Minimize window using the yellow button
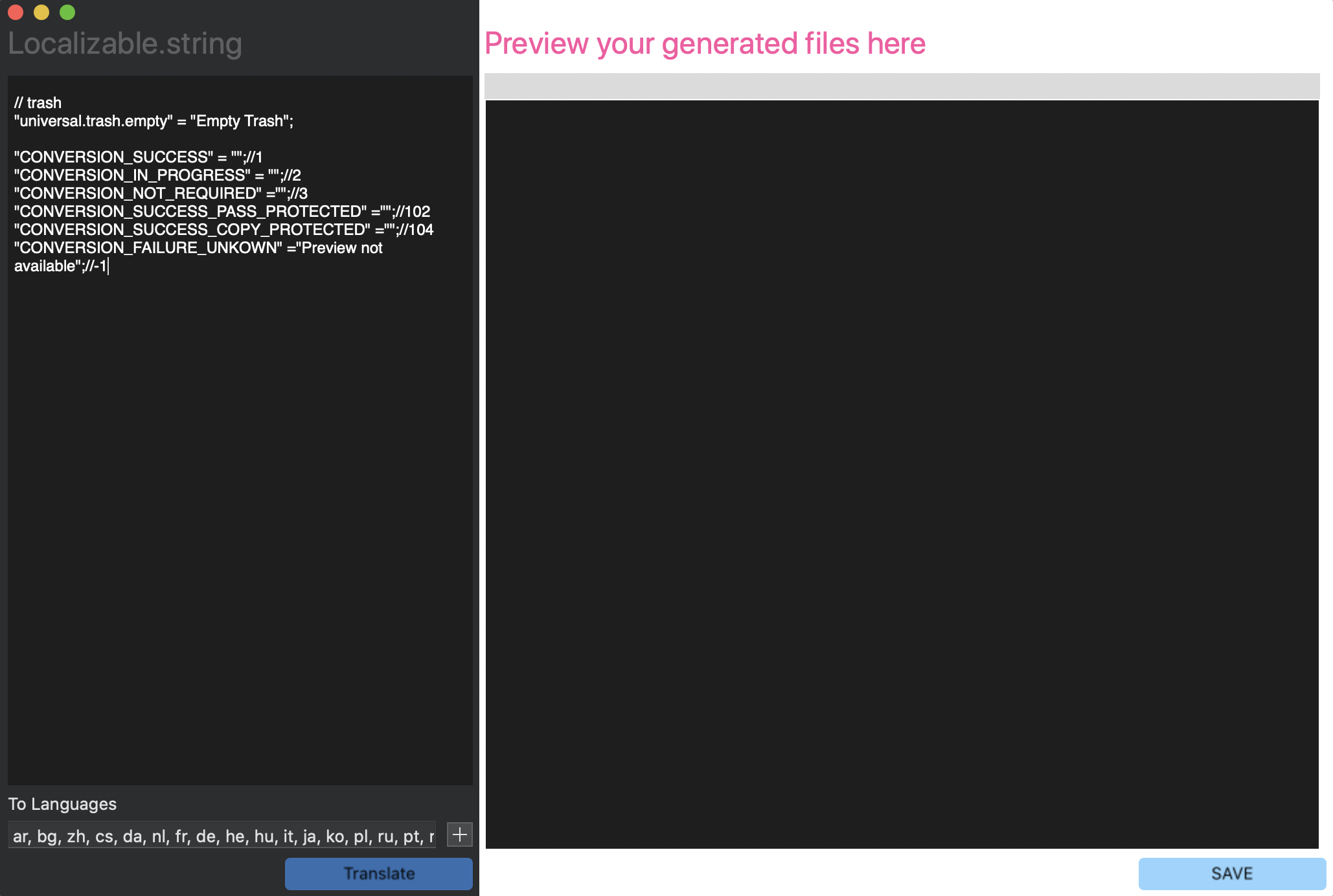This screenshot has width=1333, height=896. click(41, 12)
